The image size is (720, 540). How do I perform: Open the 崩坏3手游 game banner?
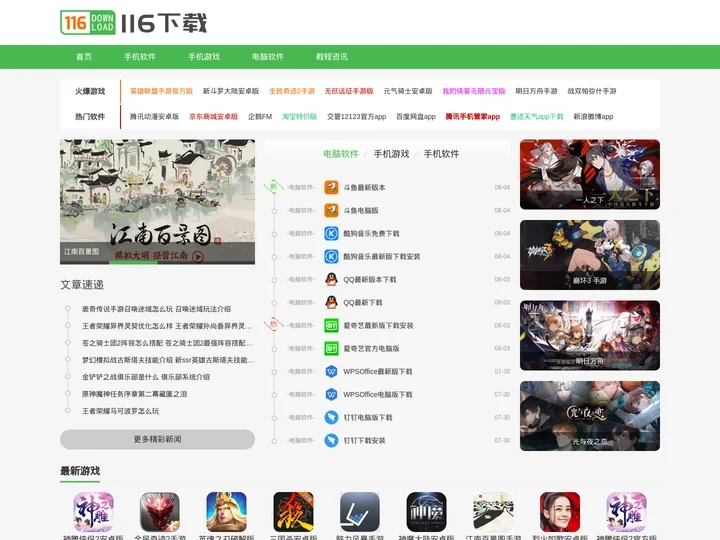tap(590, 255)
